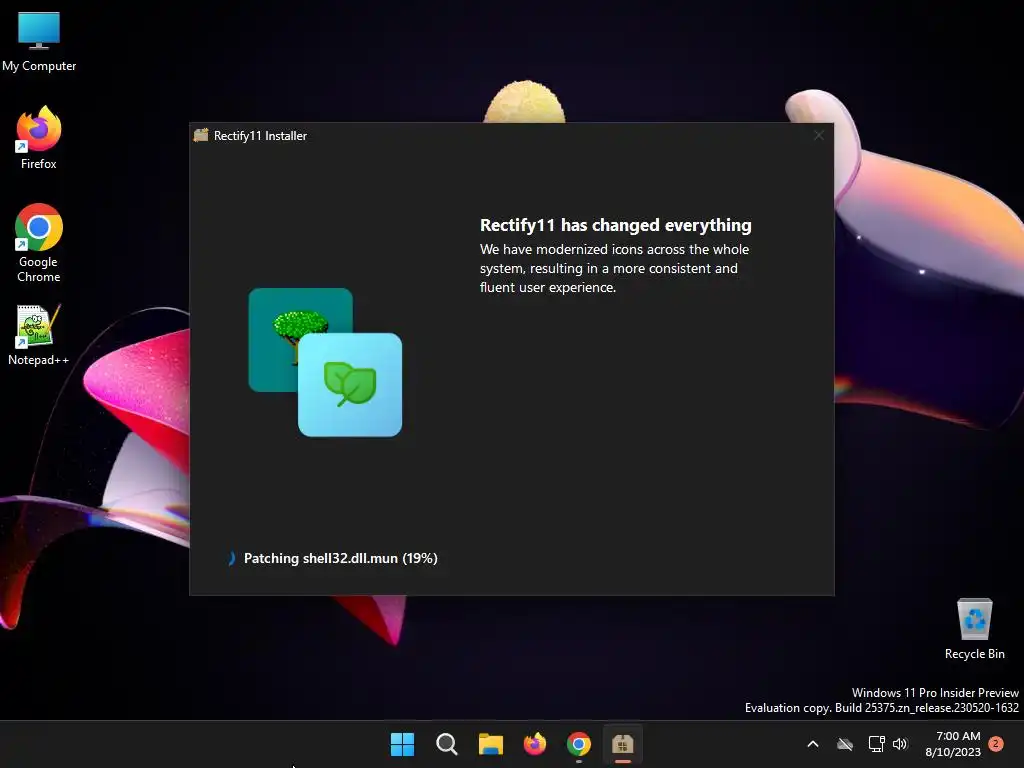Close the Rectify11 Installer window
This screenshot has height=768, width=1024.
pyautogui.click(x=818, y=135)
